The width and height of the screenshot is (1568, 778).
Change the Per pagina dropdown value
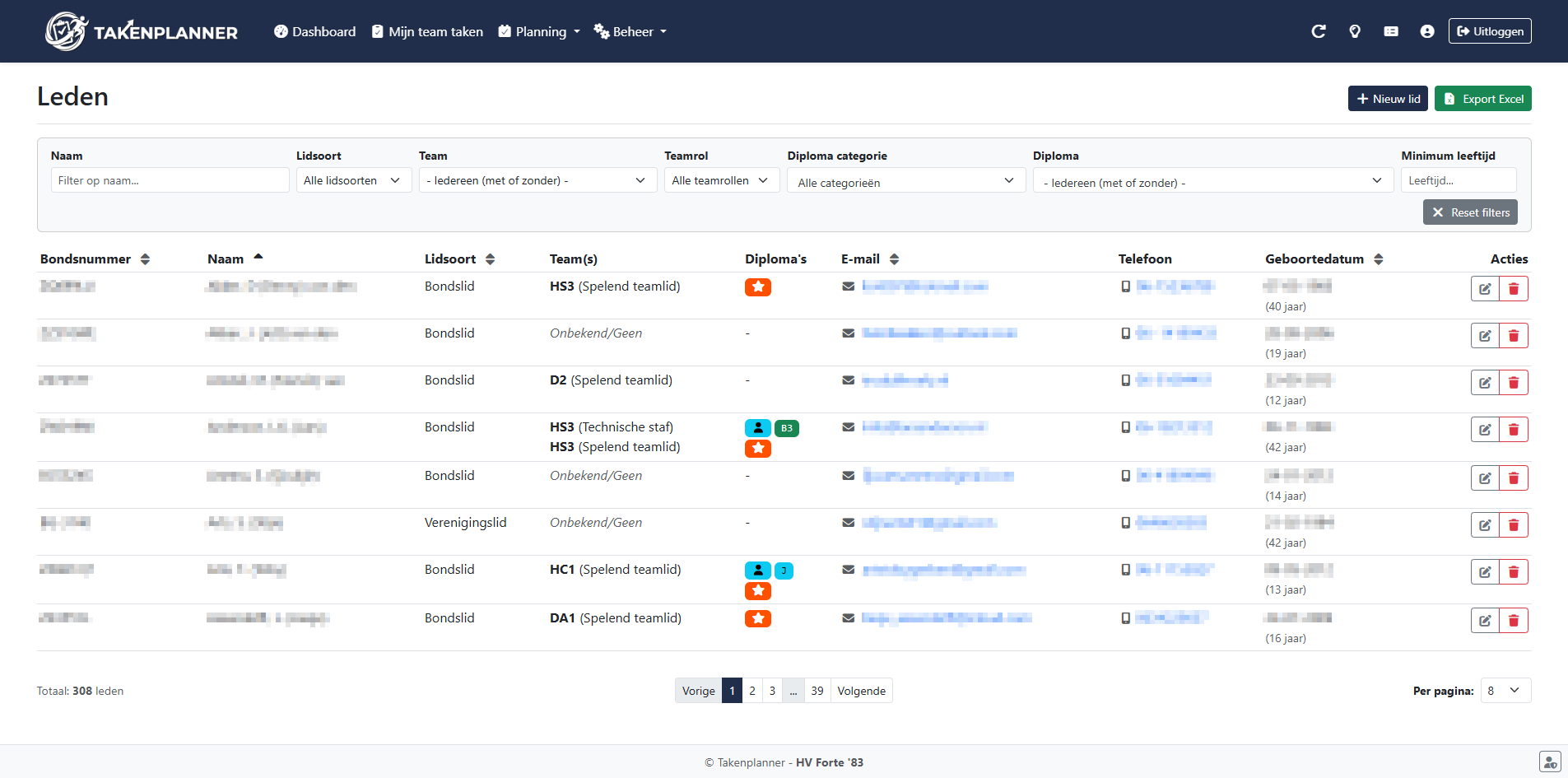(1505, 691)
